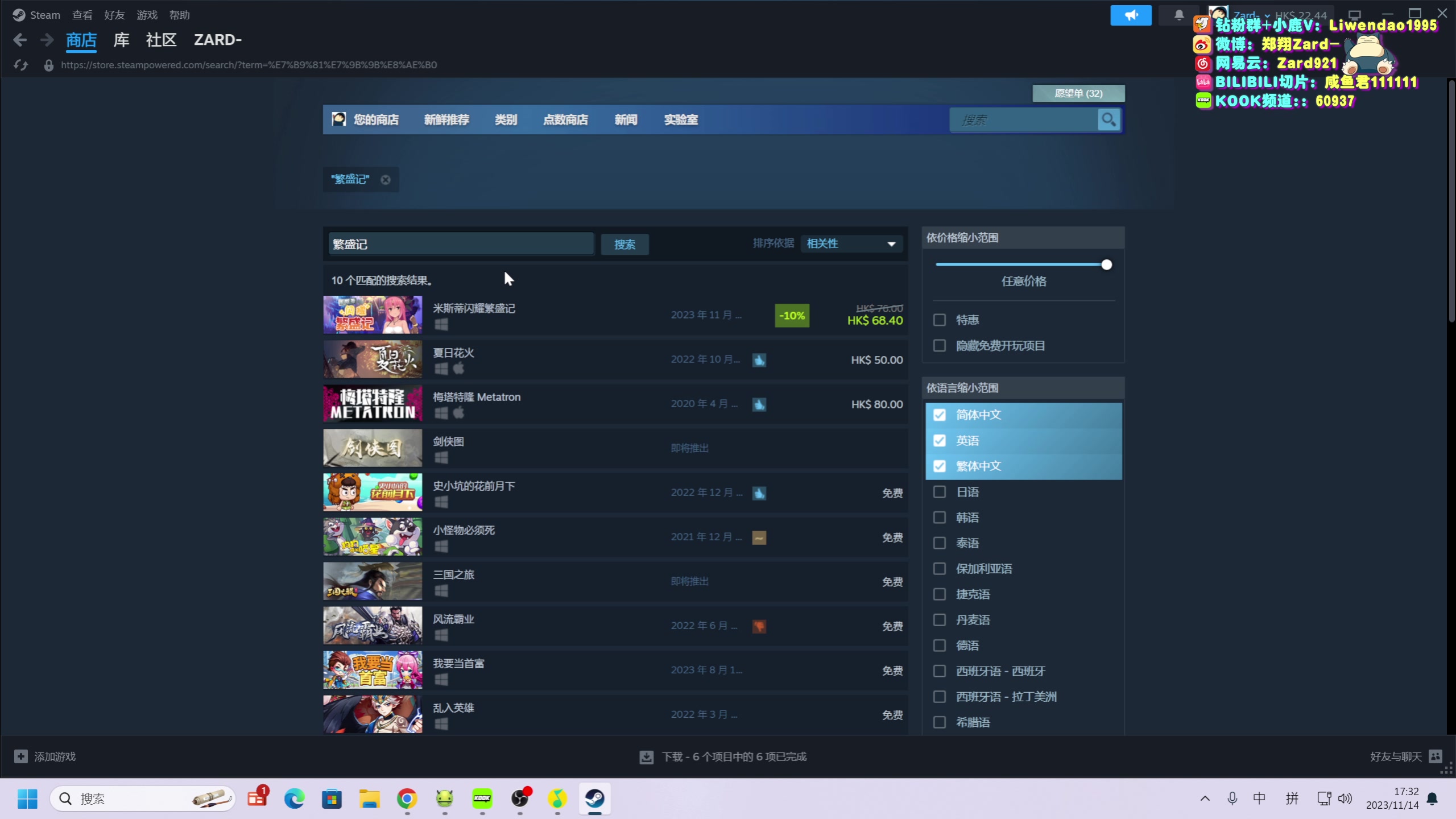
Task: Click the store search magnifier icon
Action: point(1108,119)
